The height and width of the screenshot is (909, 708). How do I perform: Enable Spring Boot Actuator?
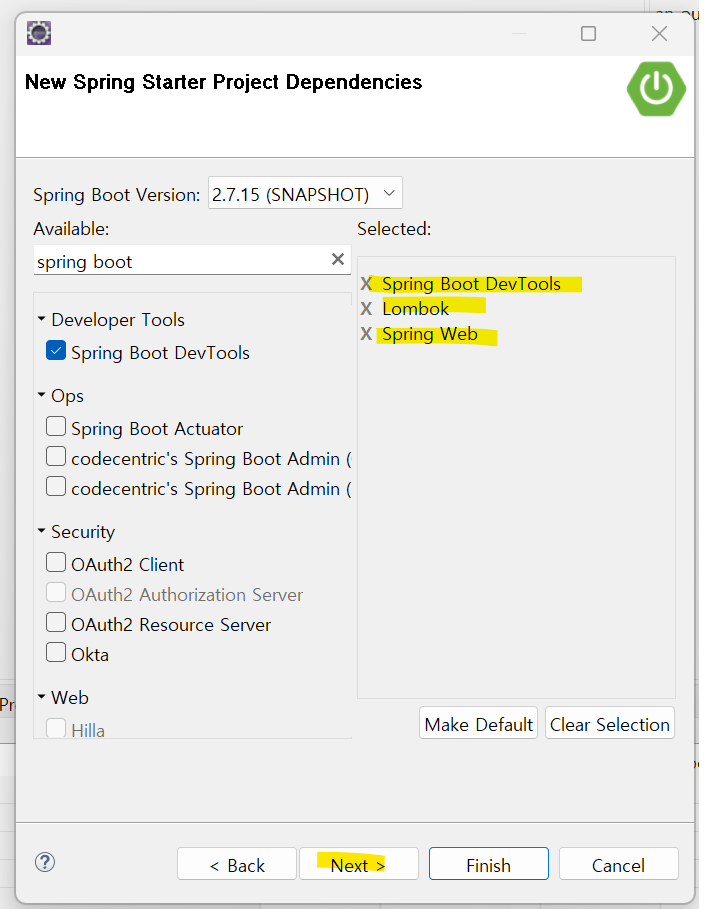point(56,426)
